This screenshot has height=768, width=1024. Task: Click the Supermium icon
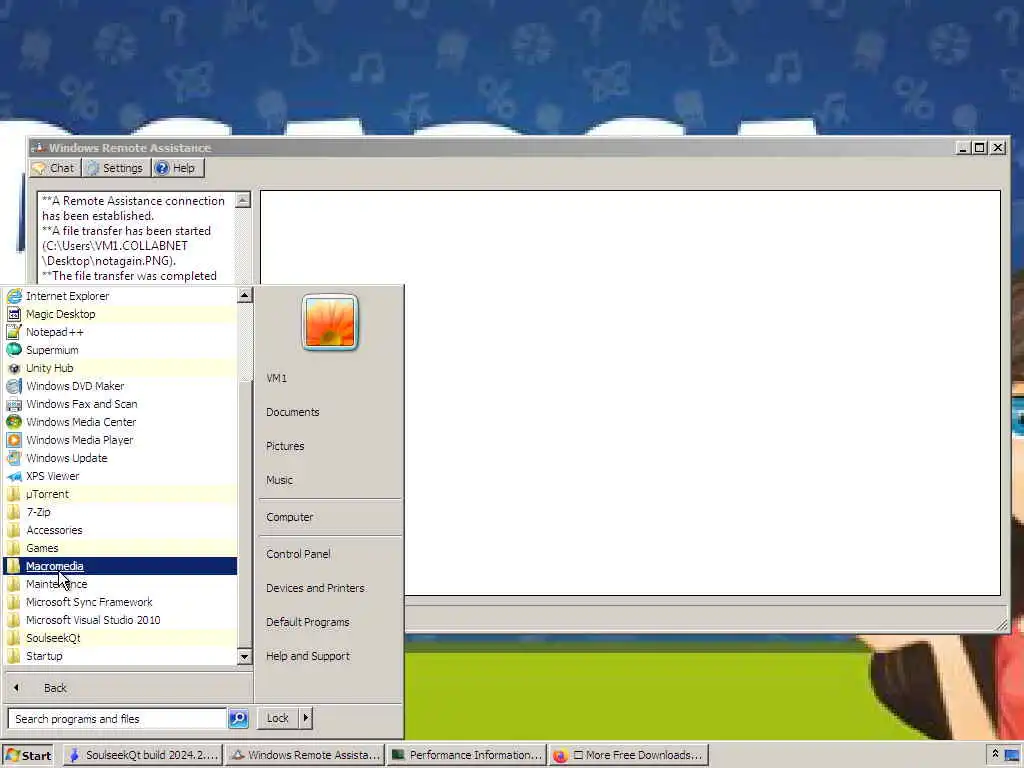(14, 350)
